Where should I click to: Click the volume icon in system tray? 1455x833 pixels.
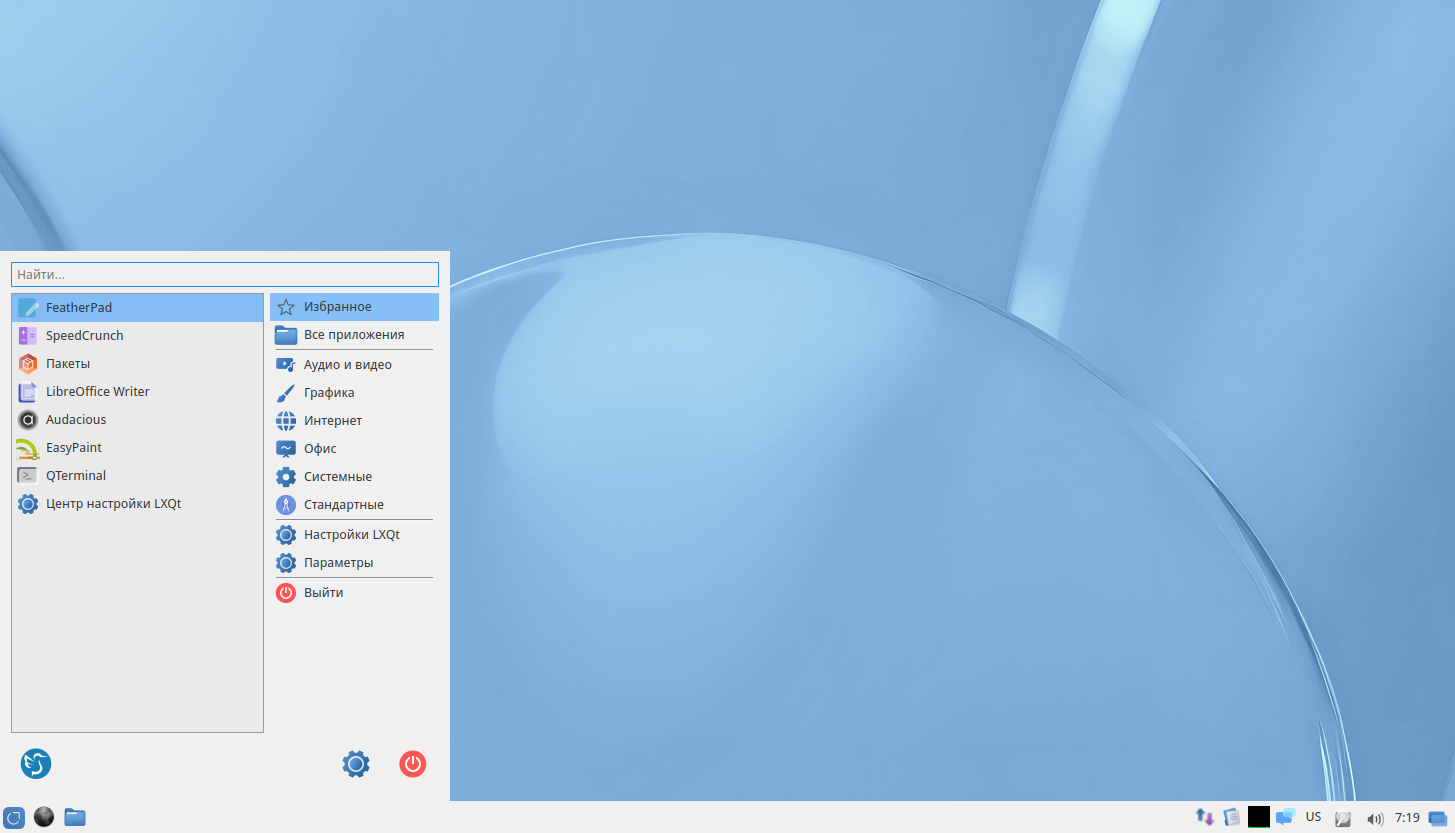point(1375,818)
